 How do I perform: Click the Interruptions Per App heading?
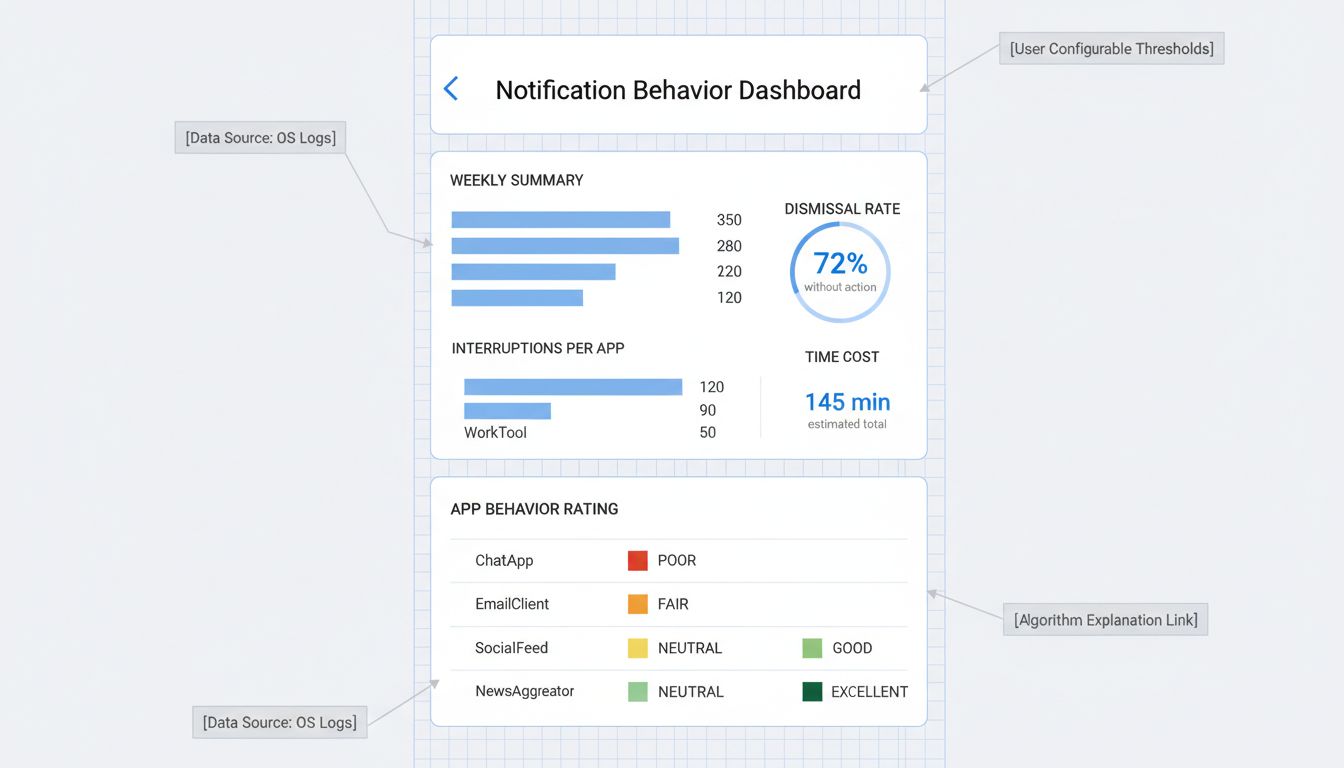537,348
